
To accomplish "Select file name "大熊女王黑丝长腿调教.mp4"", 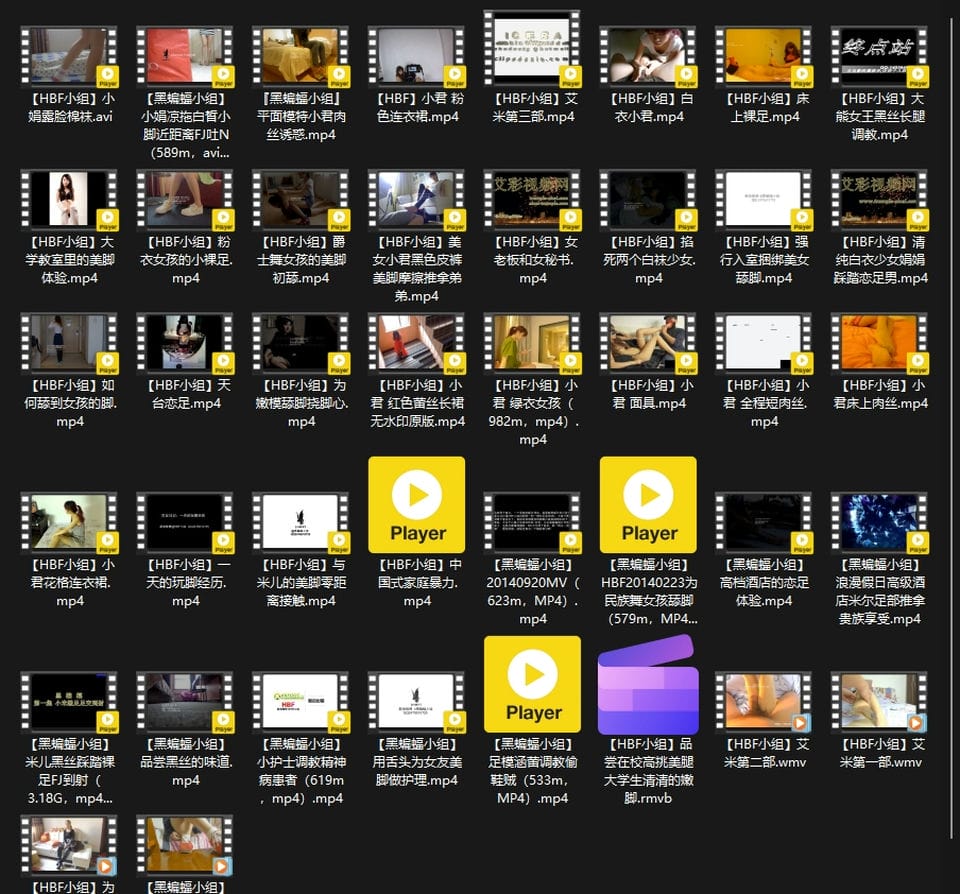I will pos(880,116).
